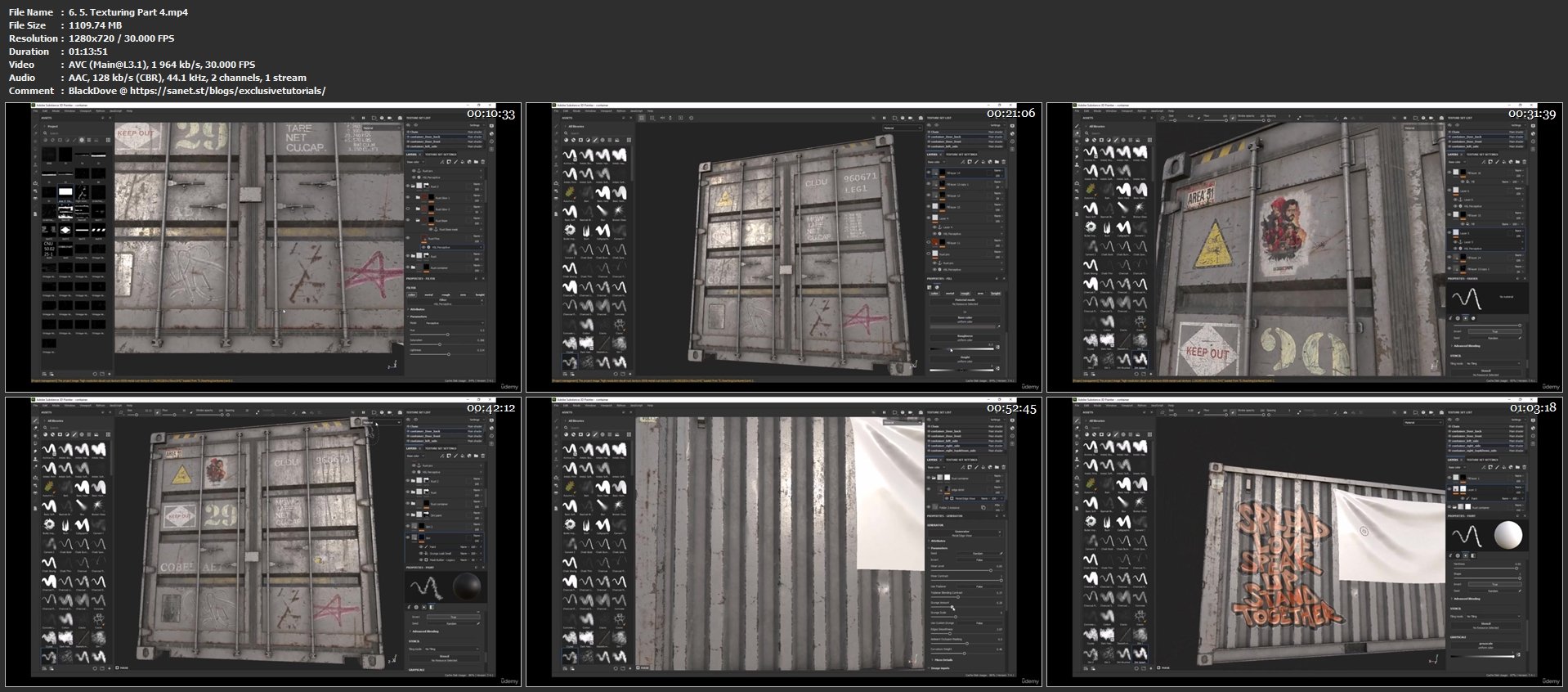
Task: Click the materials sphere filter icon in the 00:31:39 Assets panel
Action: (1087, 140)
